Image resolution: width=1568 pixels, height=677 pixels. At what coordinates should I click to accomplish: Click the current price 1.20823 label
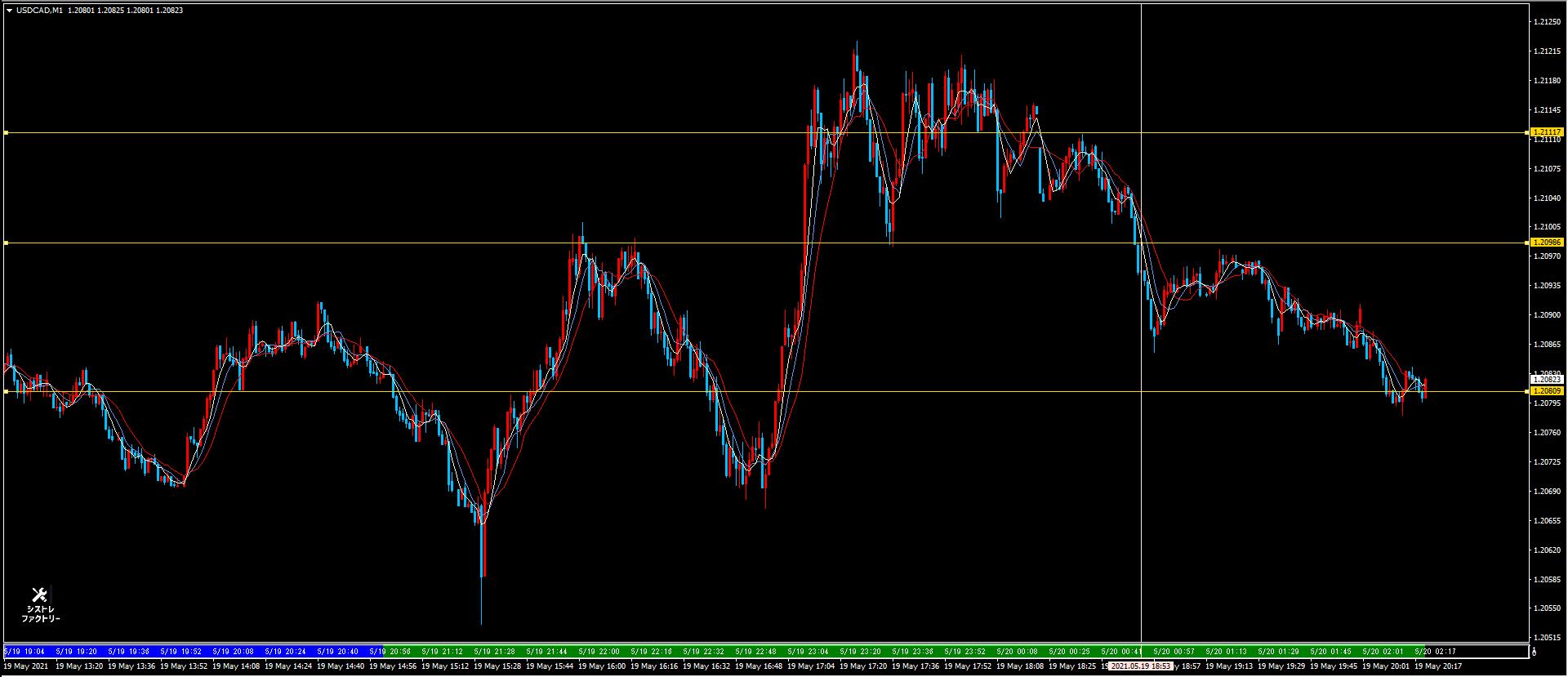1546,380
